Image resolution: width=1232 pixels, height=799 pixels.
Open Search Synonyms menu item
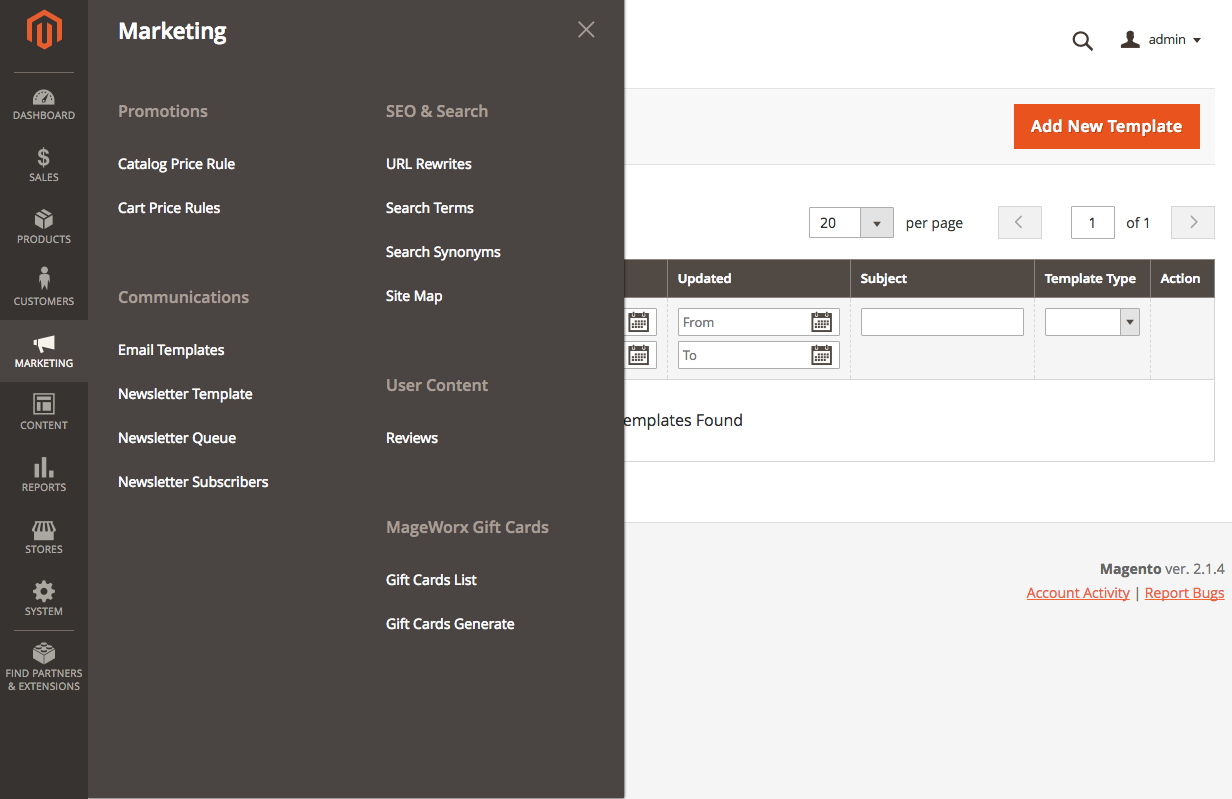point(443,252)
